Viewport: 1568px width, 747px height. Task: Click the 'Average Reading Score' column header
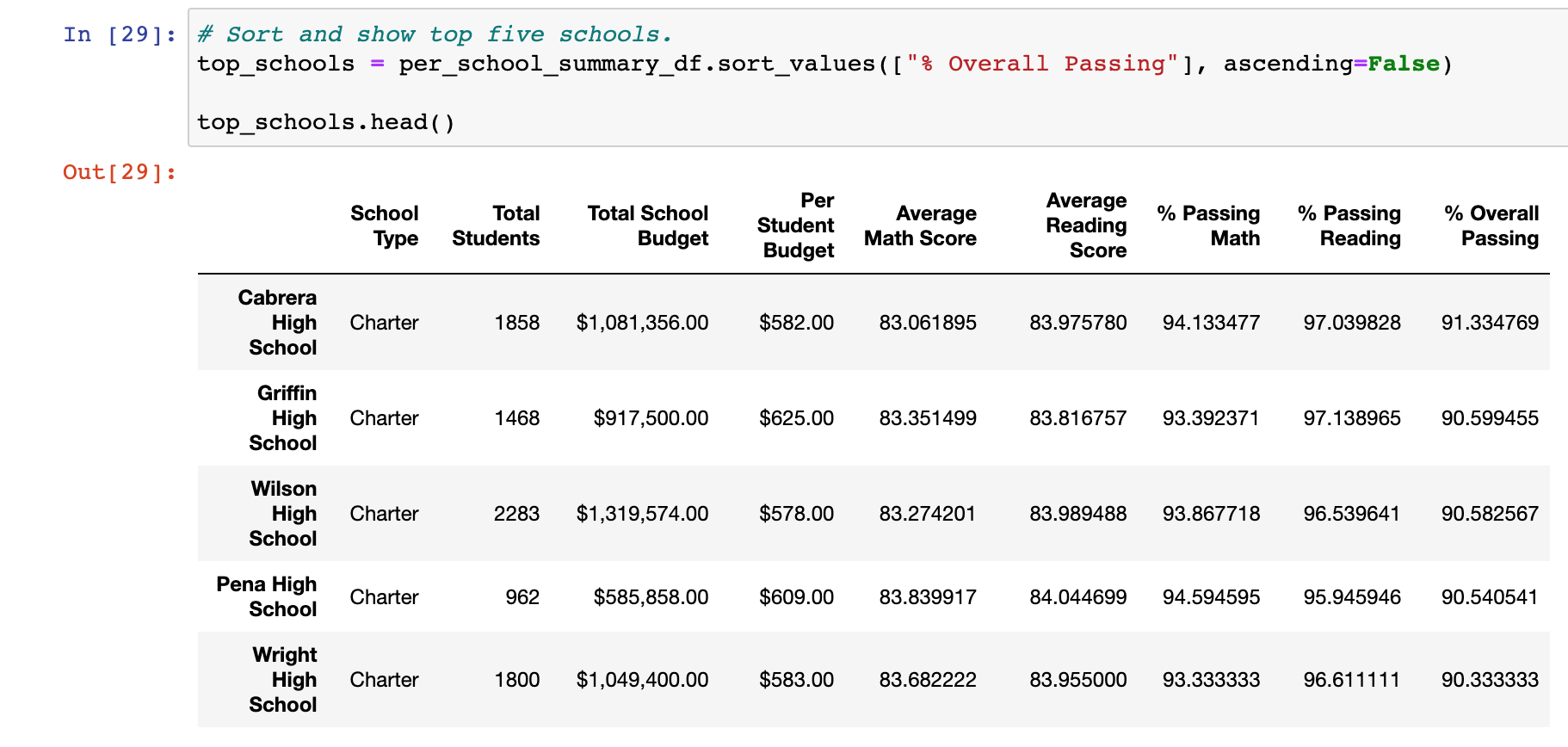pyautogui.click(x=1086, y=225)
